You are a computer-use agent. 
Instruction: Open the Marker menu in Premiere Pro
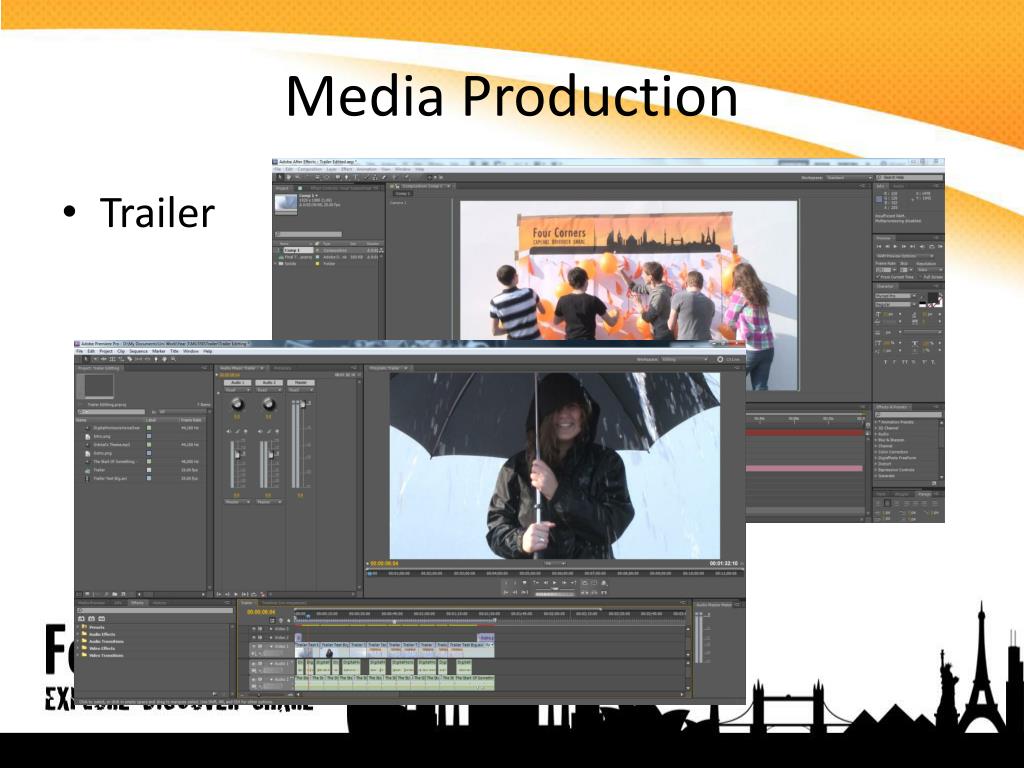point(159,351)
